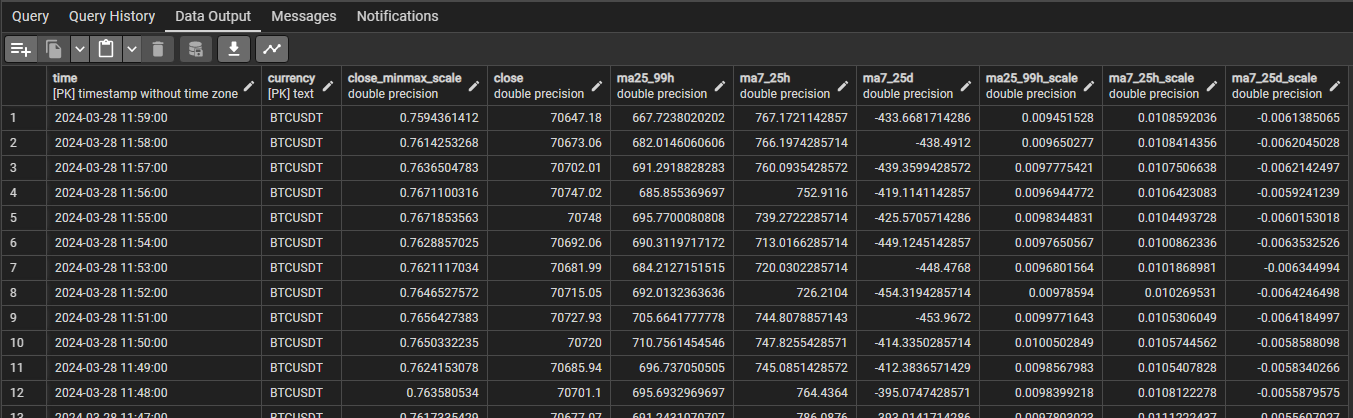The width and height of the screenshot is (1353, 418).
Task: Click the pencil icon in currency column
Action: pyautogui.click(x=328, y=85)
